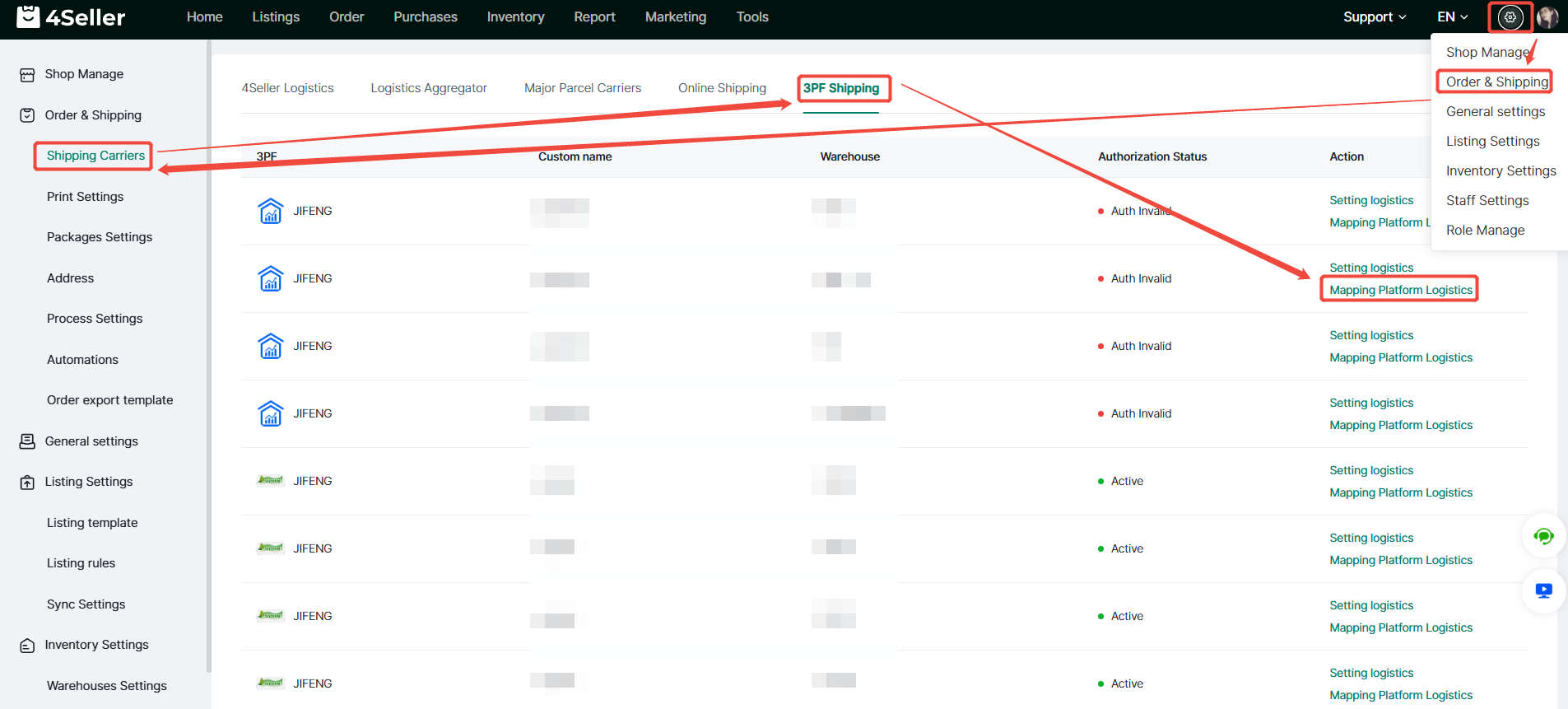
Task: Click Setting logistics in first JIFENG row
Action: (1371, 200)
